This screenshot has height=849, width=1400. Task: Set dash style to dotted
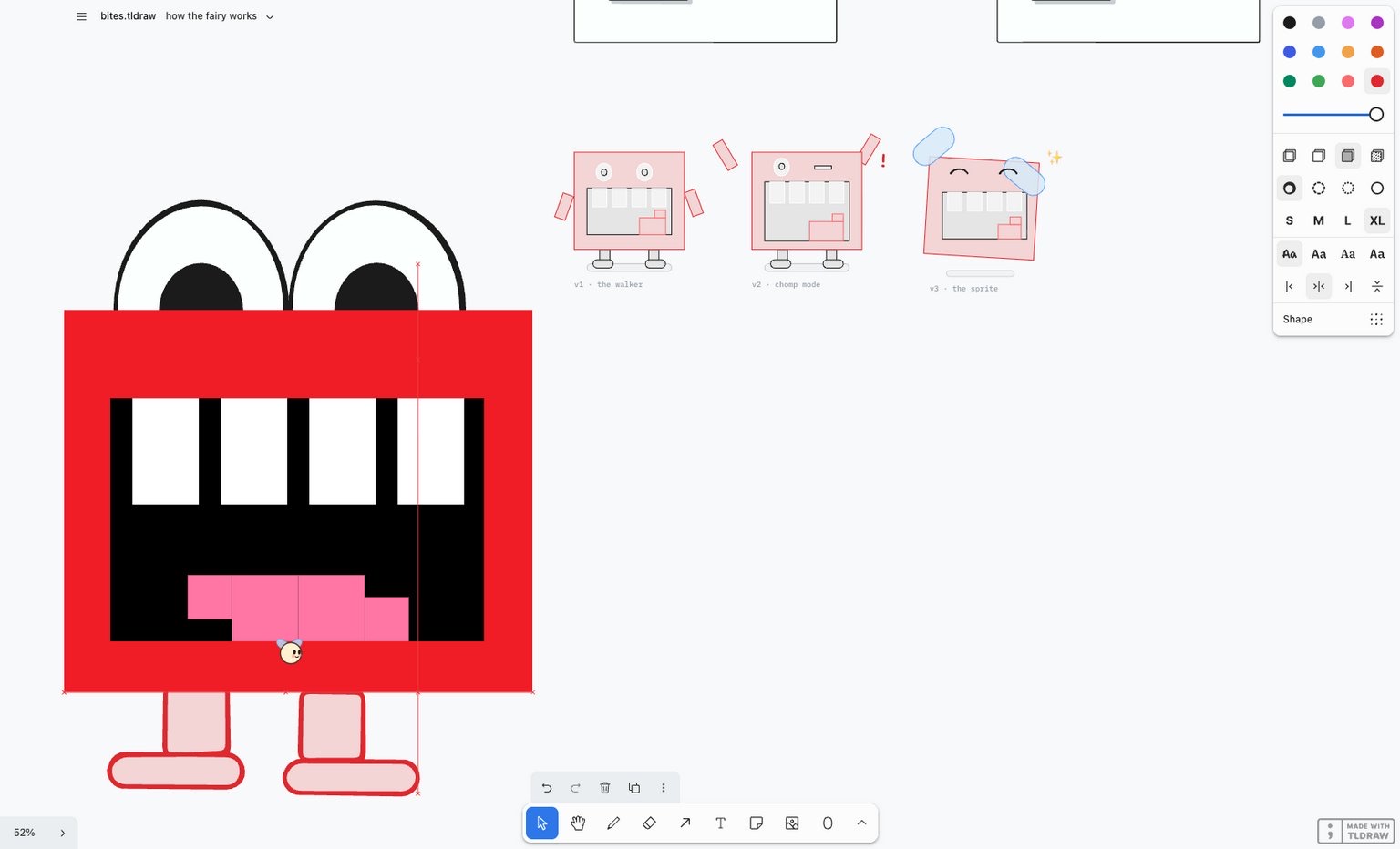click(x=1347, y=189)
